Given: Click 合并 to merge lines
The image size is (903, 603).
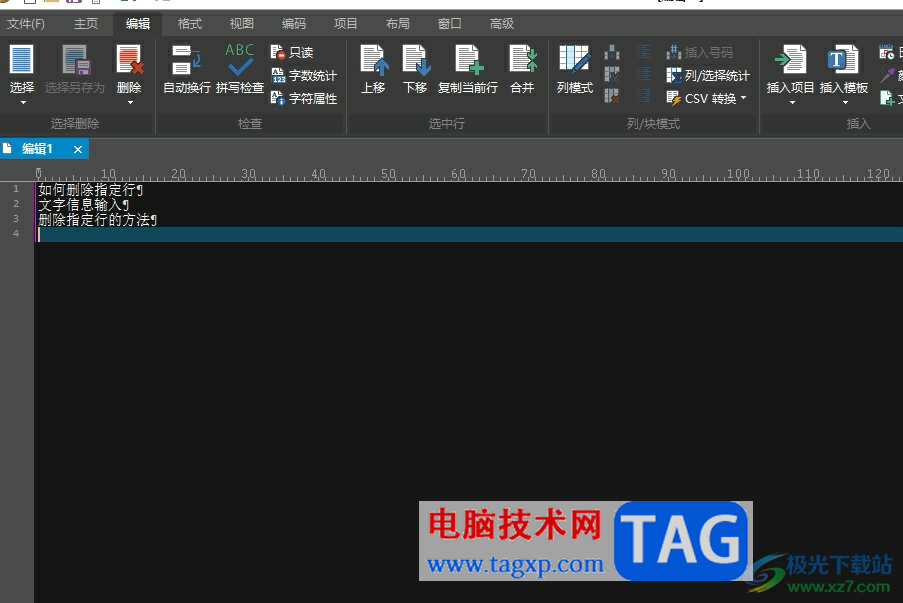Looking at the screenshot, I should [x=522, y=70].
